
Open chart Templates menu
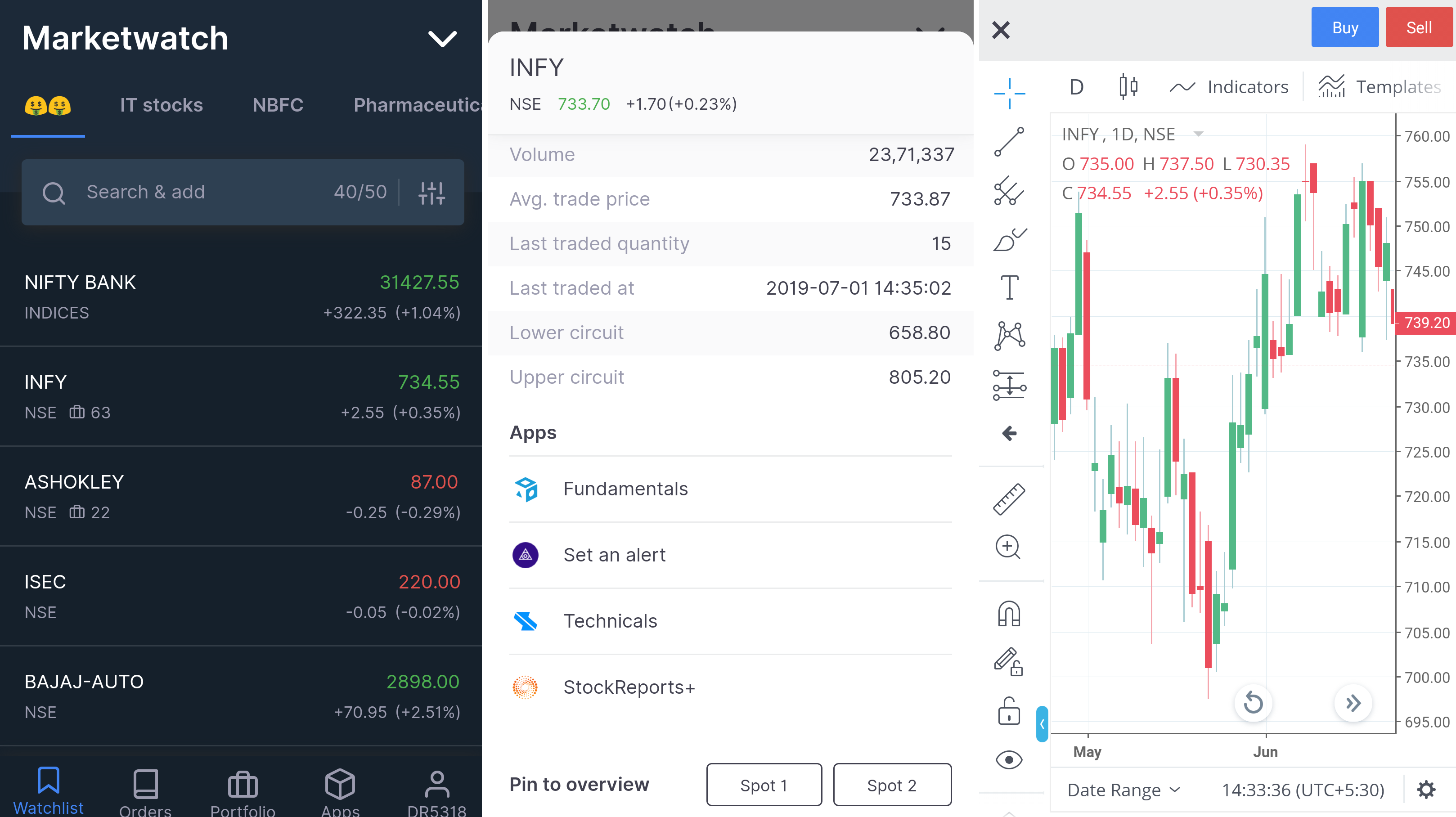1380,87
